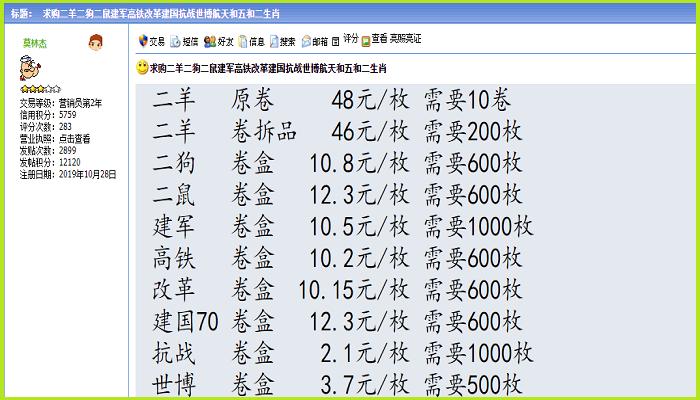Screen dimensions: 700x400
Task: Click price 46元/枚
Action: (370, 132)
